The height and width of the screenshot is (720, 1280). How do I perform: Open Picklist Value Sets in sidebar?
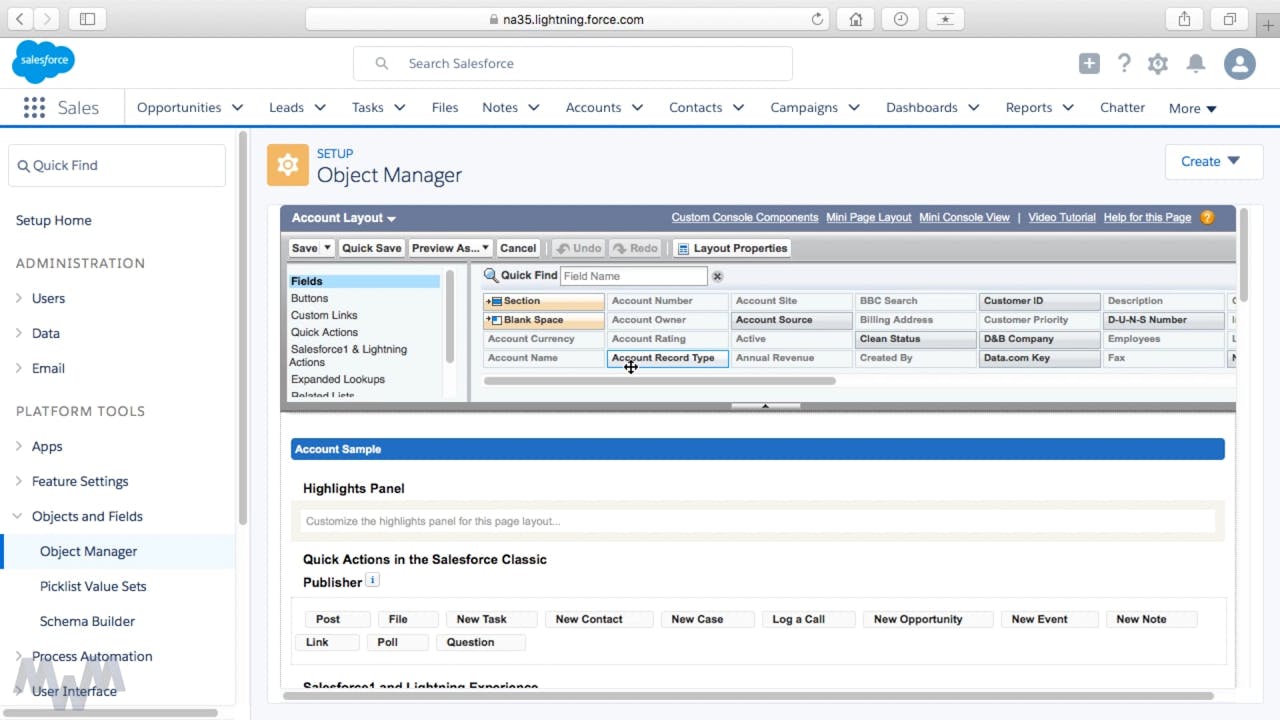tap(93, 586)
